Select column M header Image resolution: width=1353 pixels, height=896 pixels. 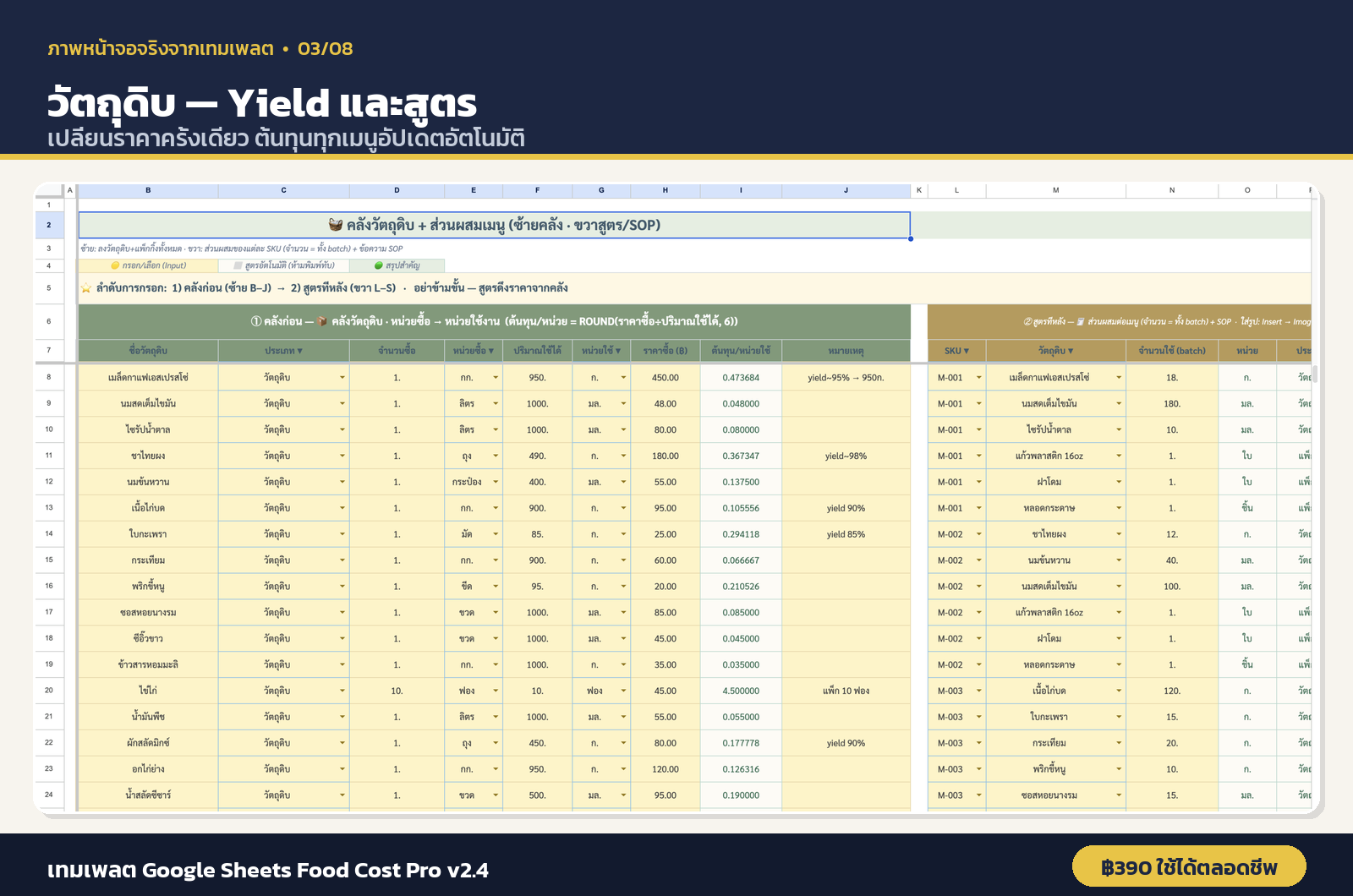click(1055, 190)
